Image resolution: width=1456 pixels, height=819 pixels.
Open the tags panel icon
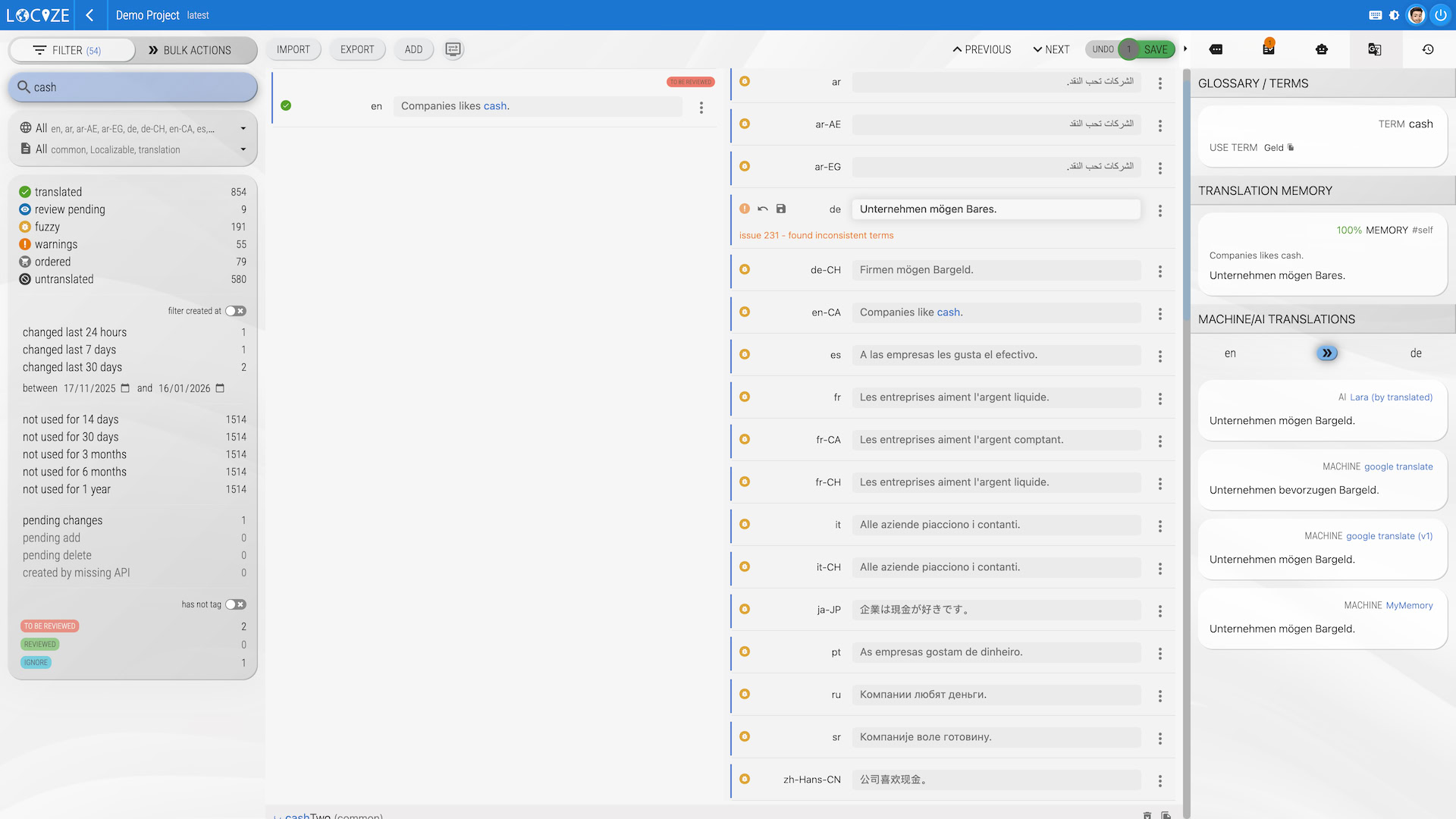[x=1216, y=49]
